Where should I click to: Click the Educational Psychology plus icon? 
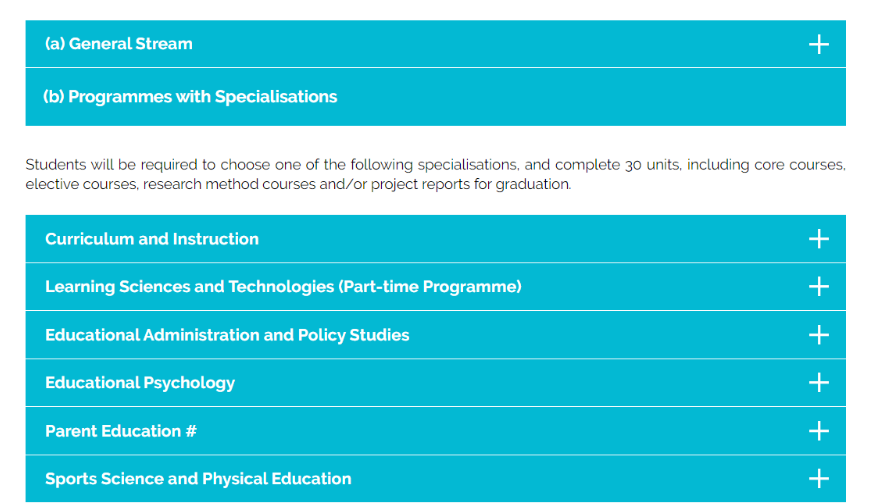(x=818, y=383)
